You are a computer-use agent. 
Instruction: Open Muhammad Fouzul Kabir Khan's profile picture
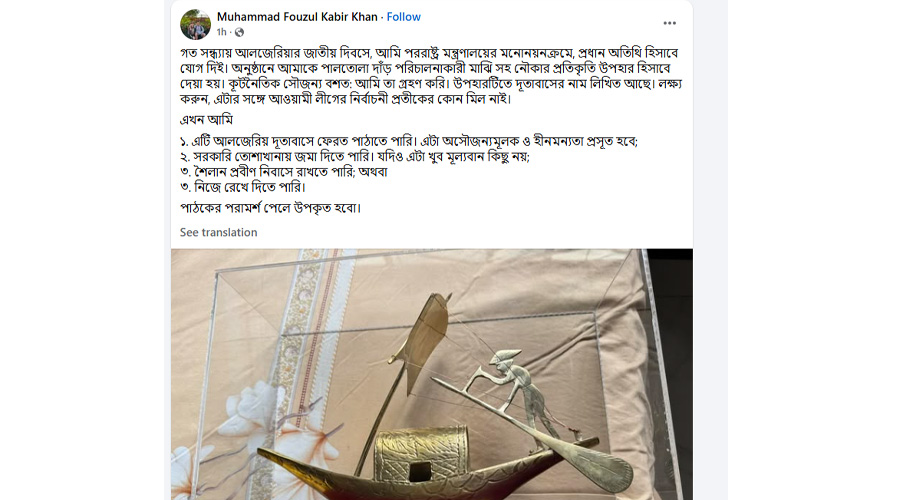(195, 24)
